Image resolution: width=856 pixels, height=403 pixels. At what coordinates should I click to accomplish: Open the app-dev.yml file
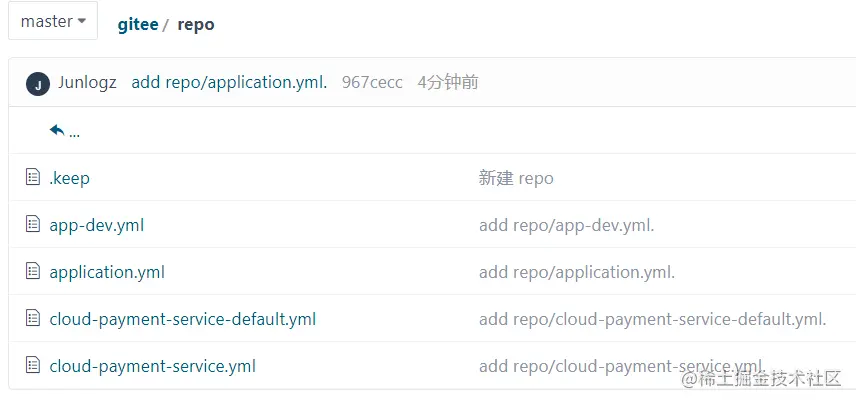pos(97,226)
